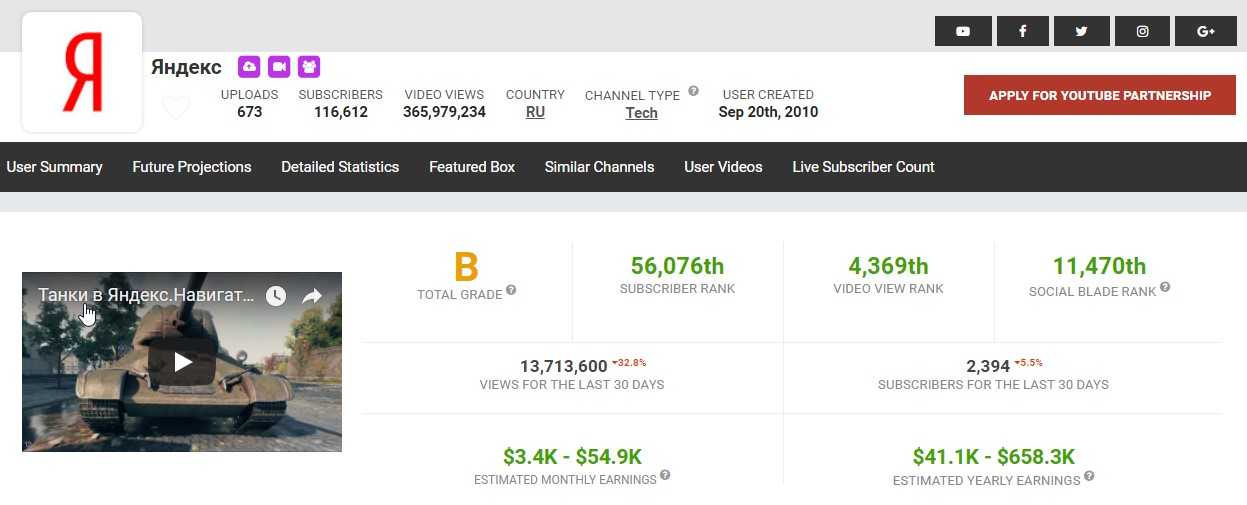Click the Google Plus icon button
The image size is (1247, 505).
[1206, 31]
